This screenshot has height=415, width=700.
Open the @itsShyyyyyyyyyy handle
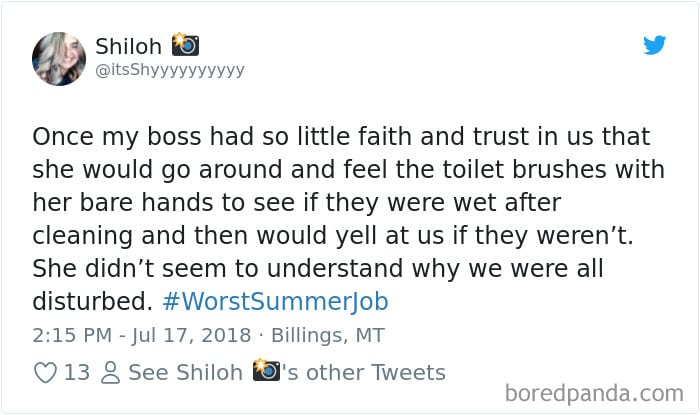[x=170, y=70]
